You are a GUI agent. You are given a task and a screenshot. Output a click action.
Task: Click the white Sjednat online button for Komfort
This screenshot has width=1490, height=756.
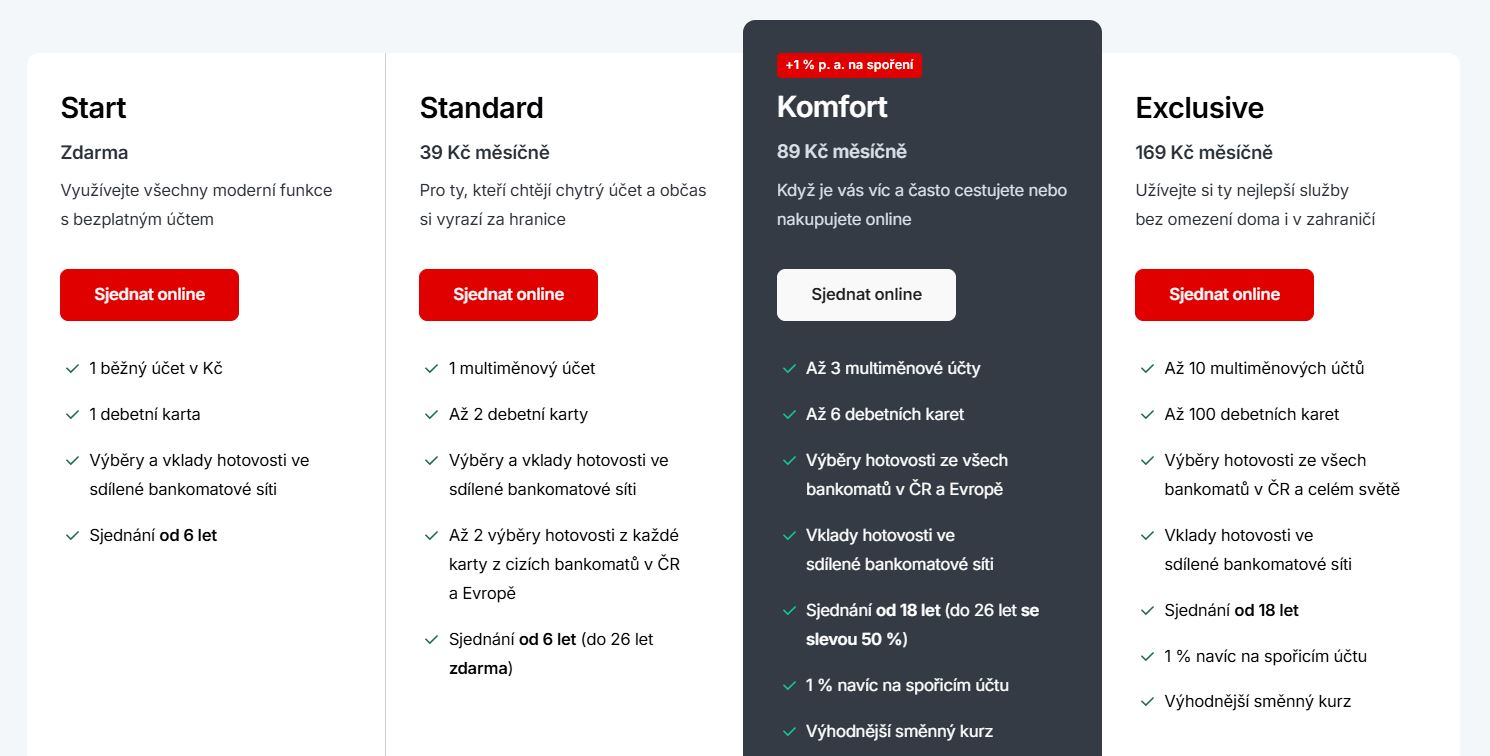pos(866,295)
